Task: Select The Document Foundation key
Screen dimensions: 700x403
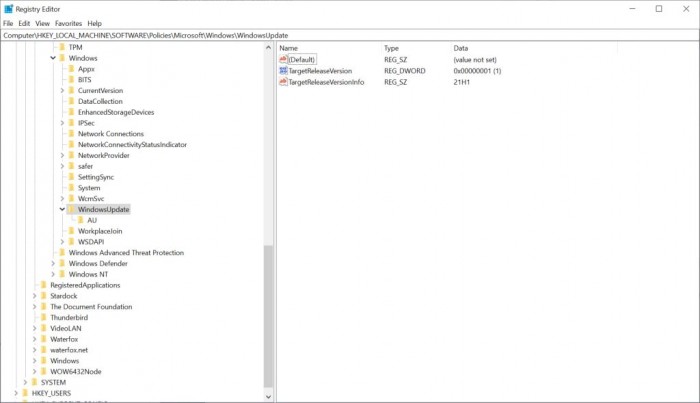Action: pos(91,307)
